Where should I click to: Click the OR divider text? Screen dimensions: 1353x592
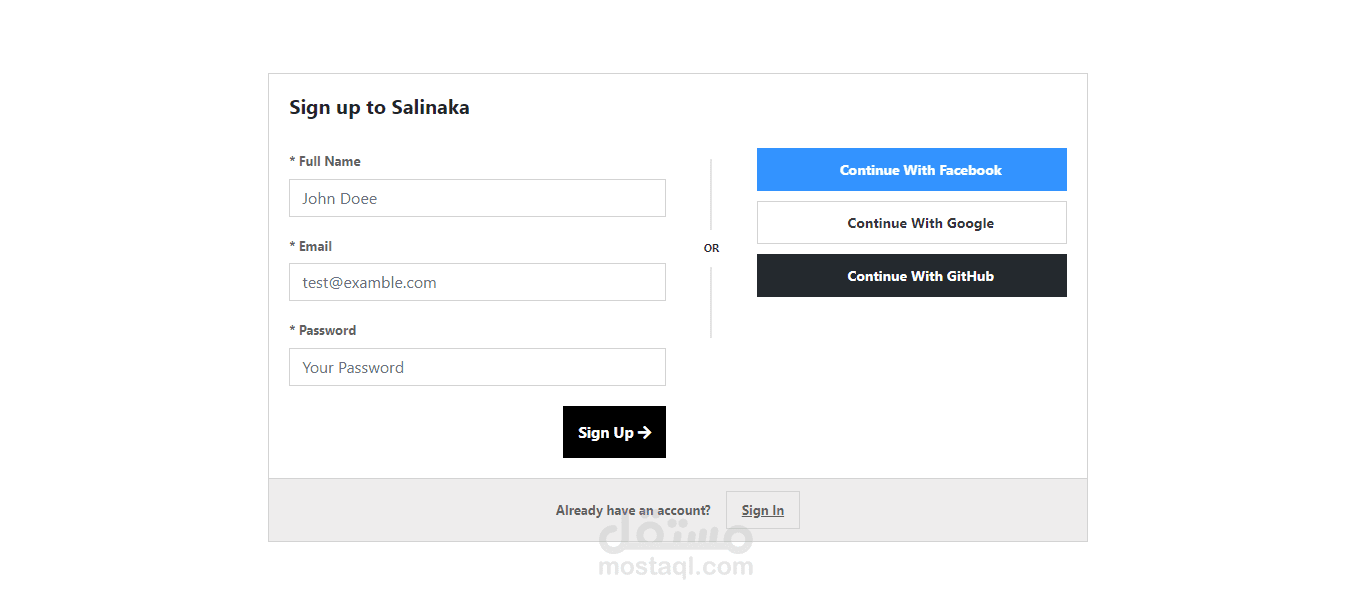tap(711, 248)
